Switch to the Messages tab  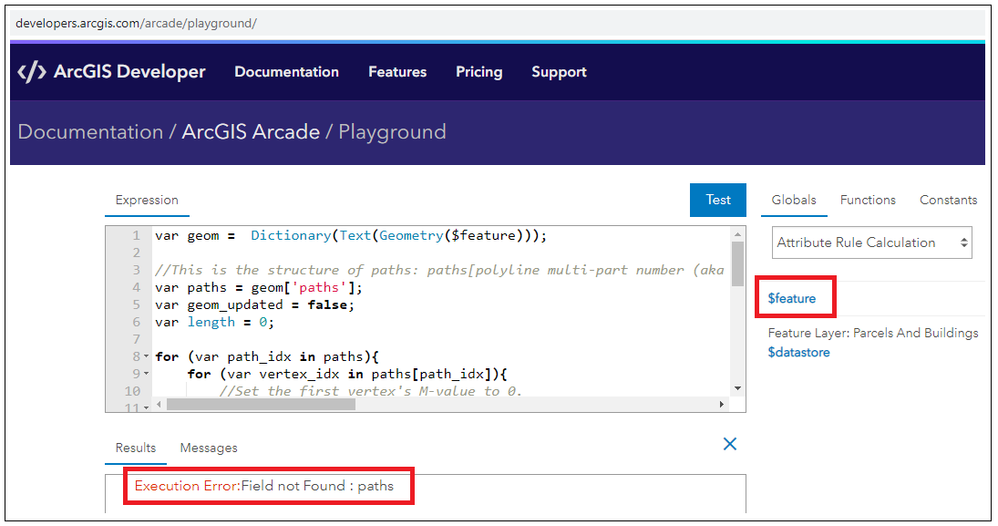pyautogui.click(x=209, y=448)
